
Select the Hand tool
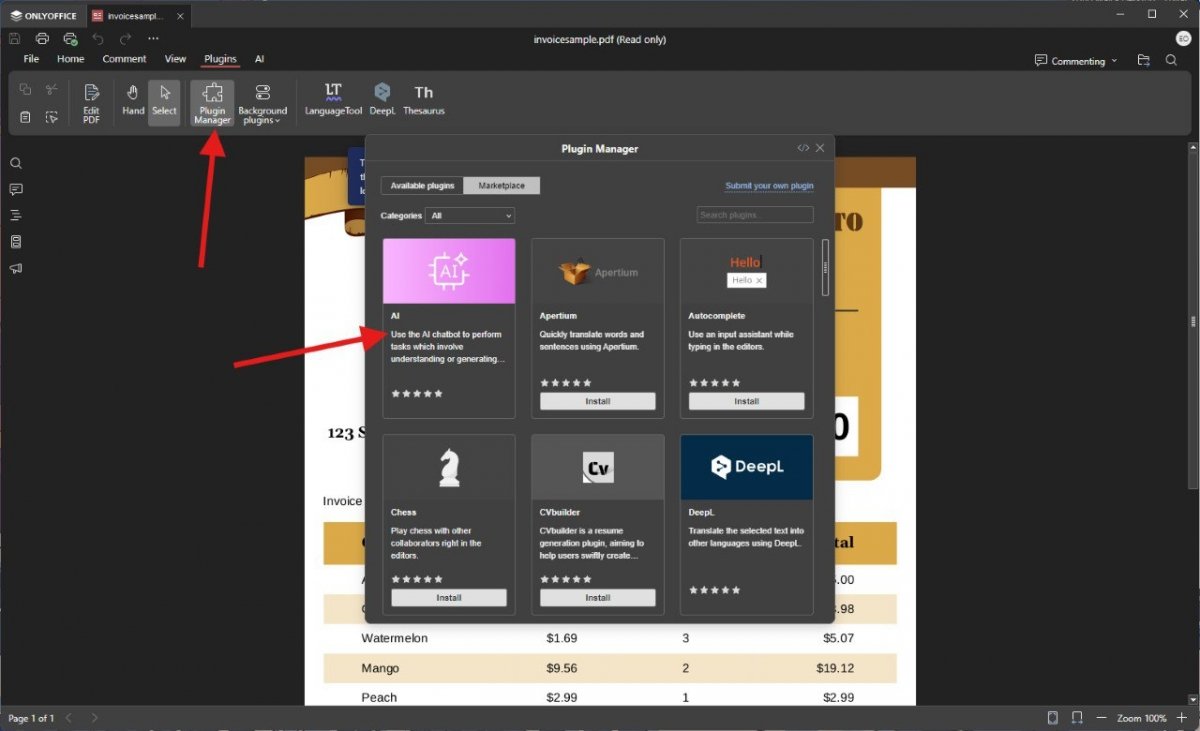point(133,100)
